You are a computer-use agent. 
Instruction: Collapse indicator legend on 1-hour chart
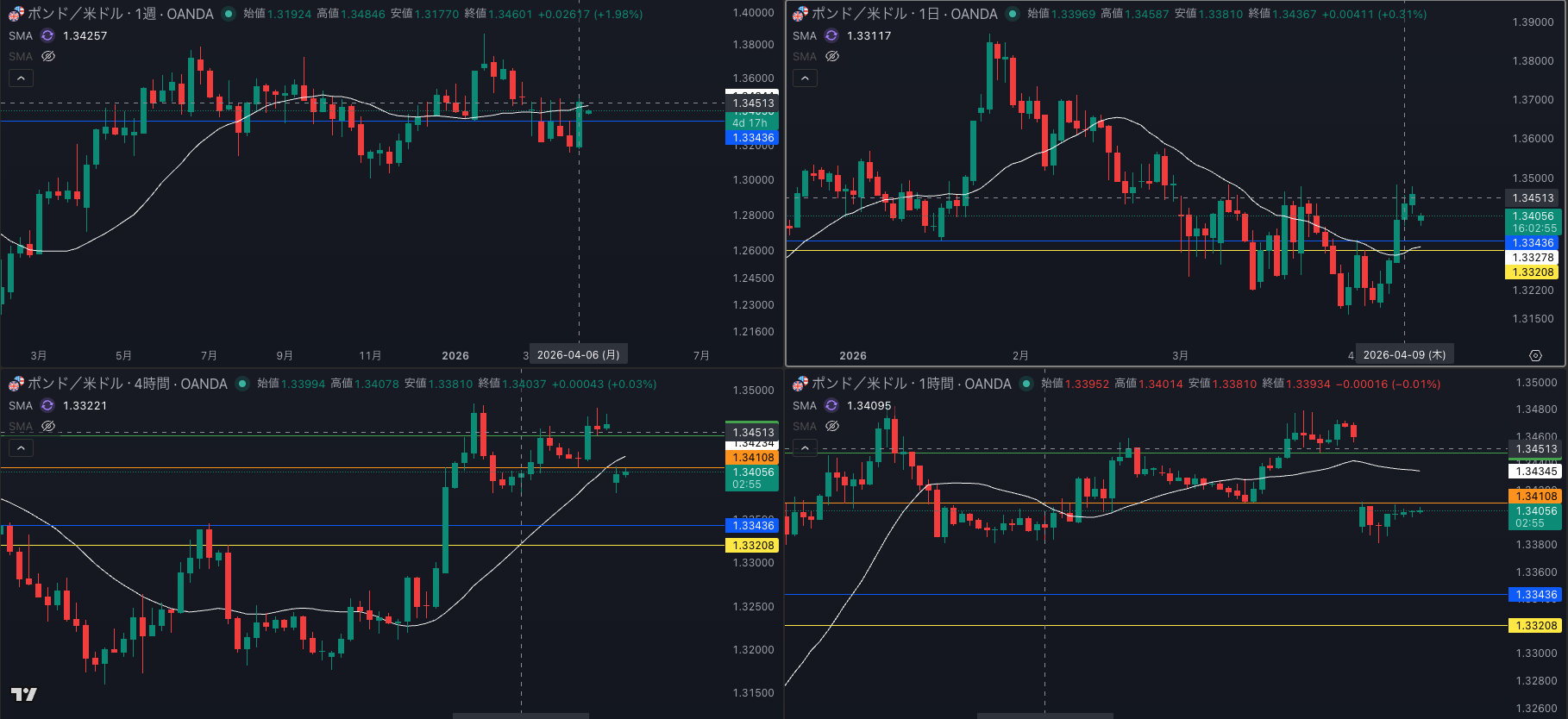(805, 447)
